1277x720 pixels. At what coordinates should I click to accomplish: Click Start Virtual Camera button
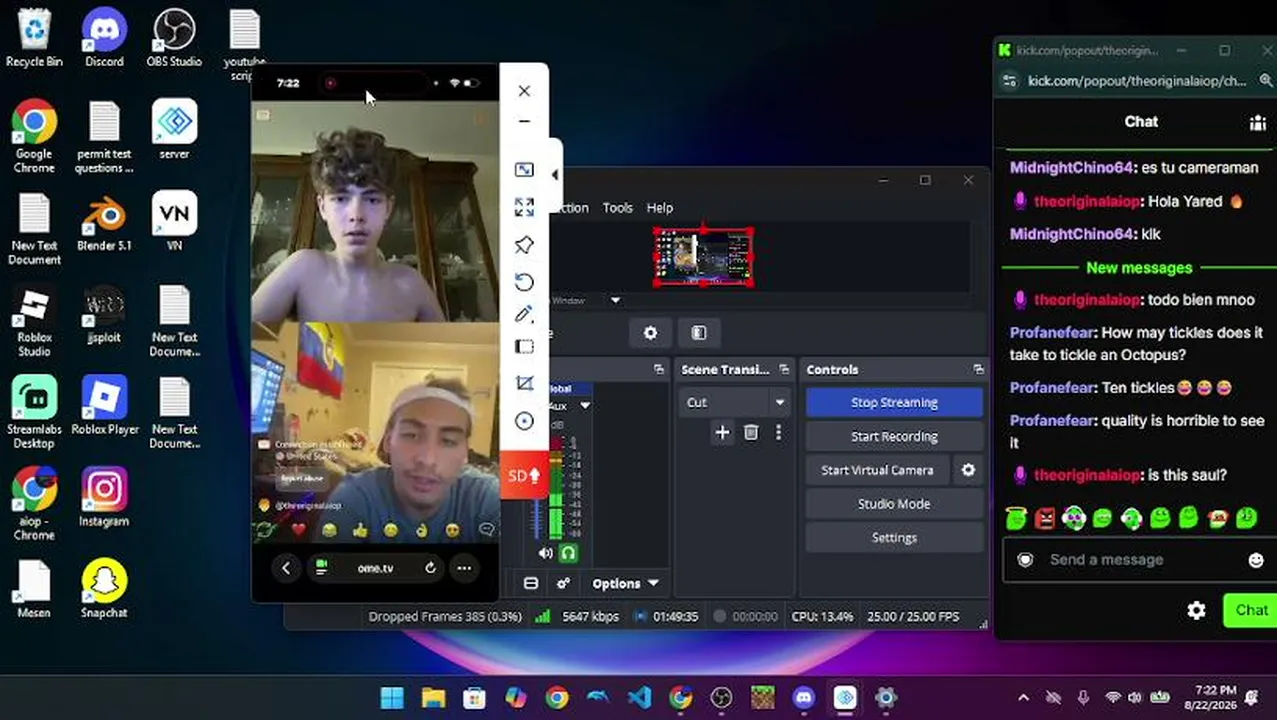(x=877, y=470)
